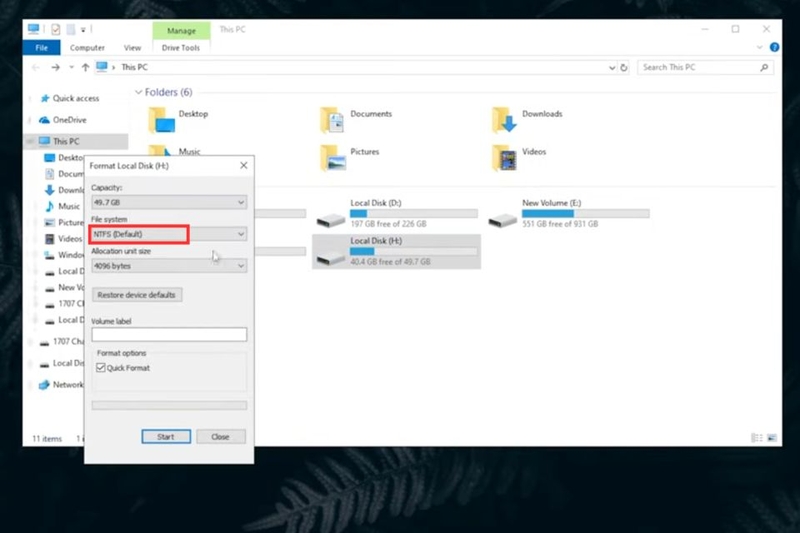800x533 pixels.
Task: Open the Music folder icon
Action: (161, 150)
